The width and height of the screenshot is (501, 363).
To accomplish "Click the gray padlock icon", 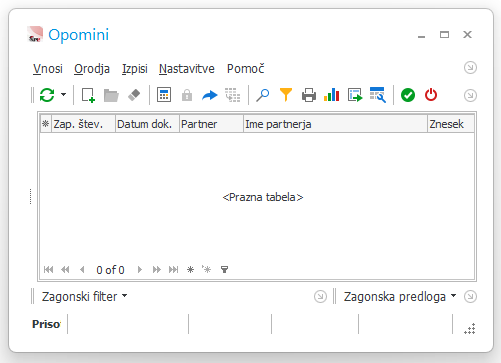I will 187,95.
